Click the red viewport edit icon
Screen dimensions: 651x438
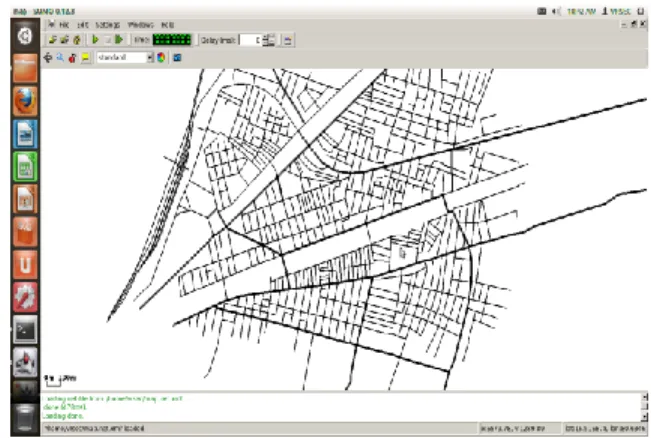tap(73, 58)
